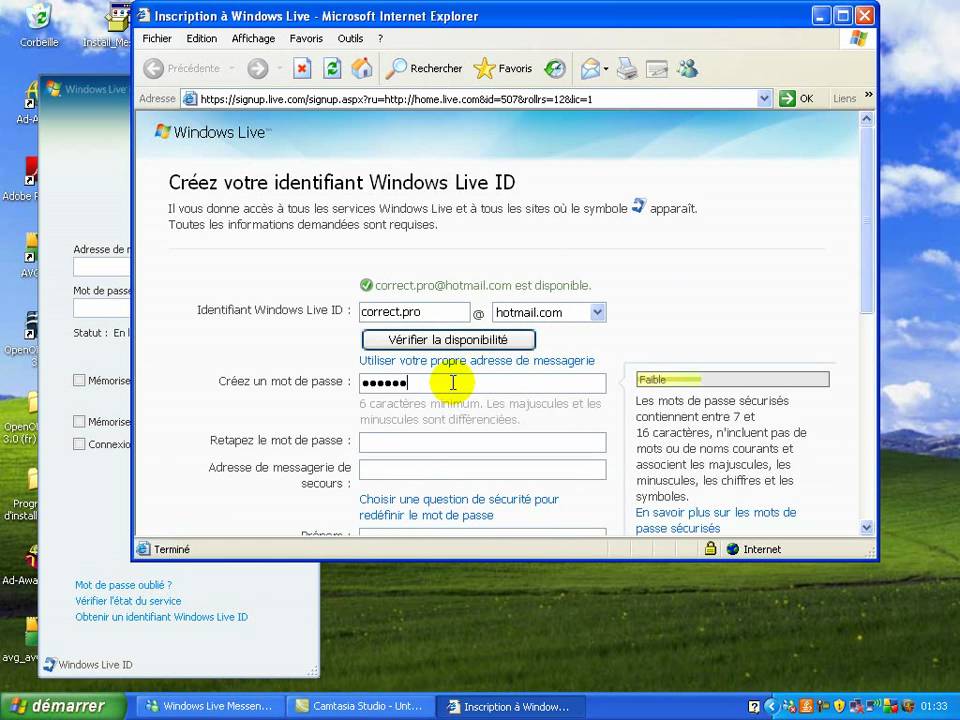Open the Edition menu
This screenshot has height=720, width=960.
201,39
